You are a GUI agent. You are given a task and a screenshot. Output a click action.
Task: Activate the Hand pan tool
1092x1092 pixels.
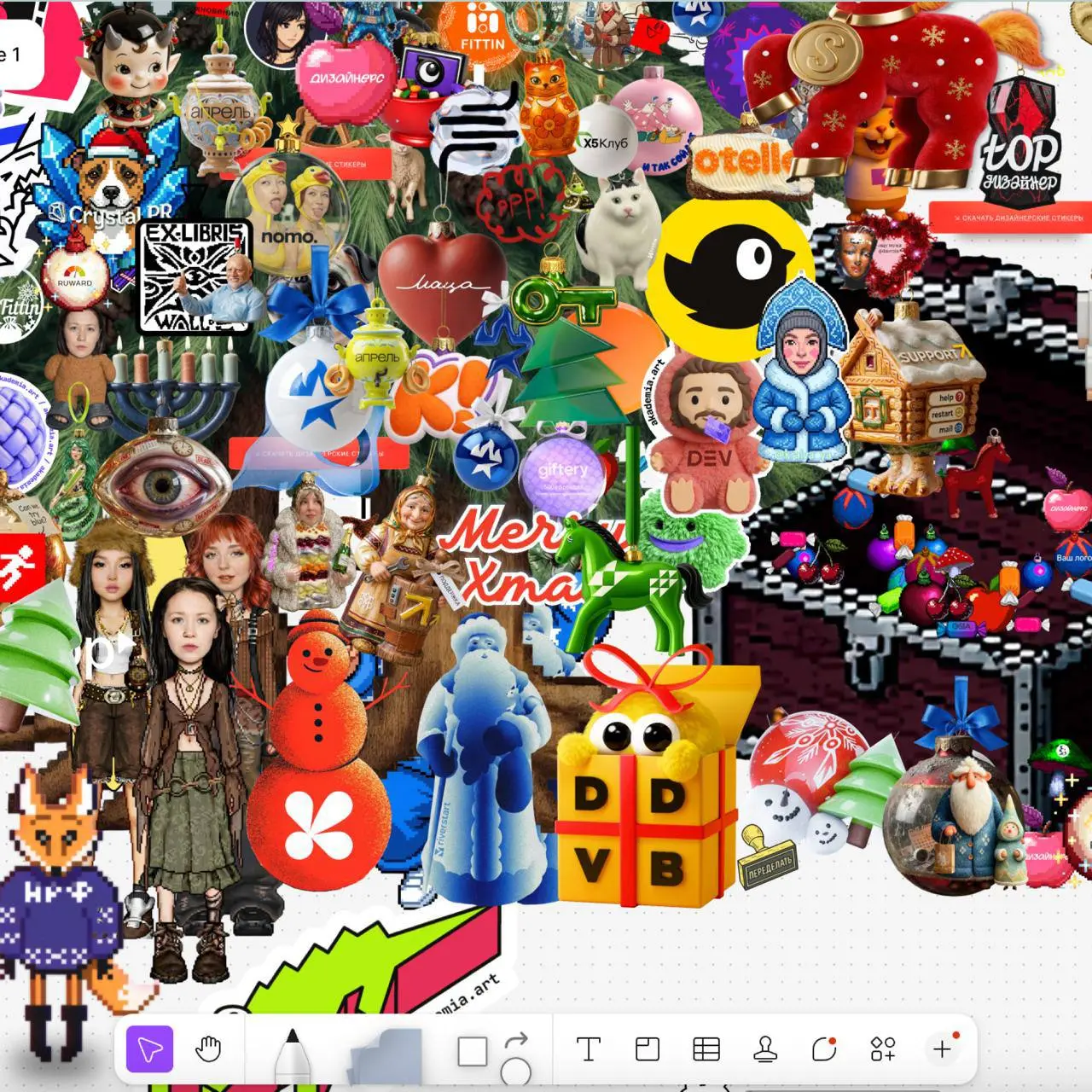(208, 1048)
